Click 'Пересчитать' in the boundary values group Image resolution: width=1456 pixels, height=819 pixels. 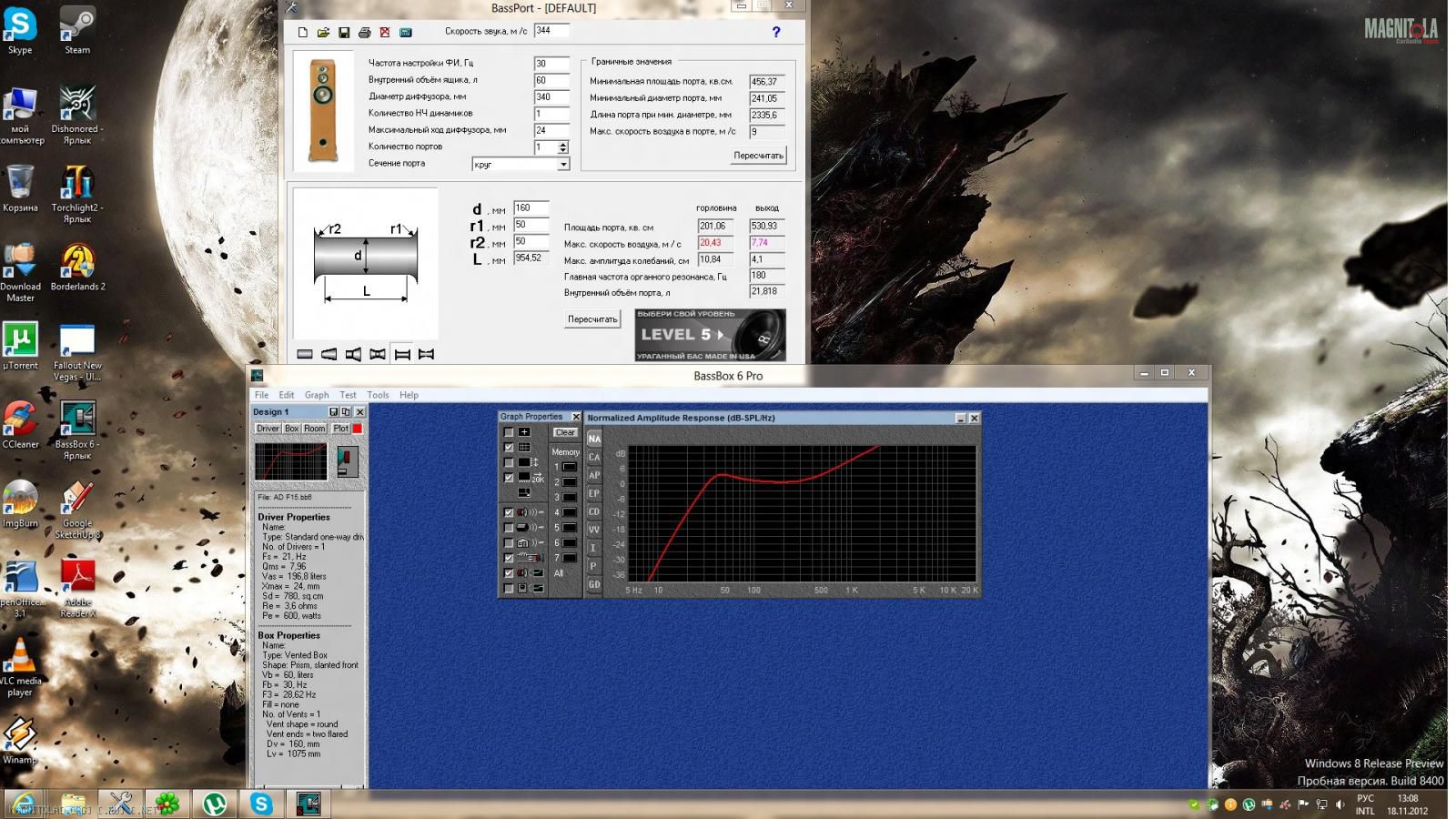758,156
